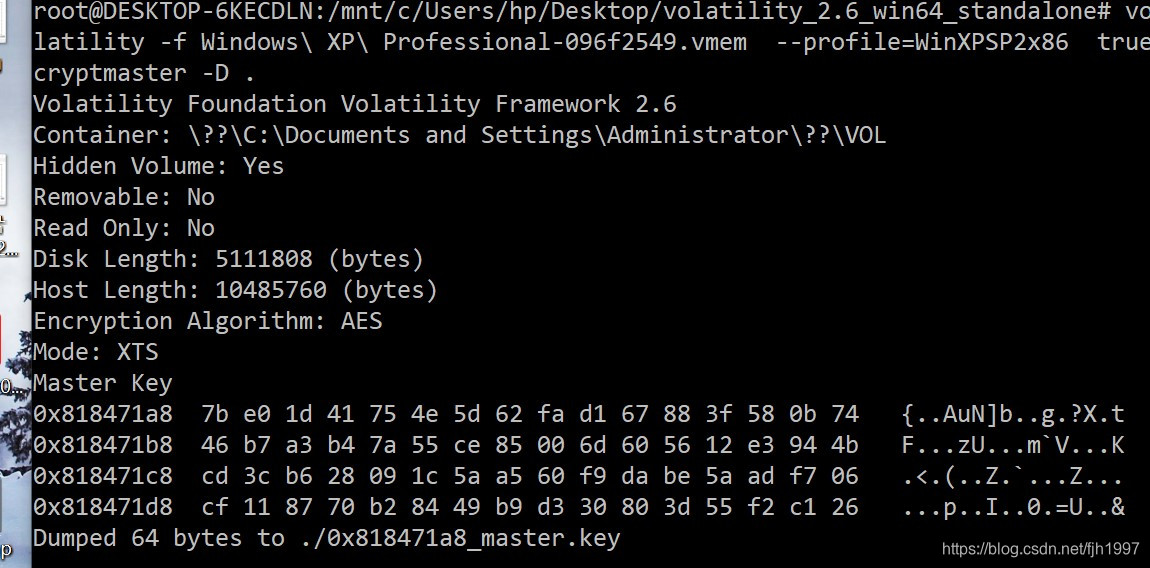Click the dumped 0x818471a8_master.key filename

point(474,538)
